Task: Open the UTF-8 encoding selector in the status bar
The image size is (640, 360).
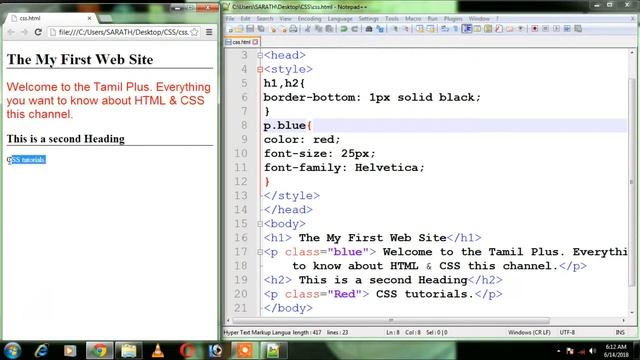Action: [x=567, y=332]
